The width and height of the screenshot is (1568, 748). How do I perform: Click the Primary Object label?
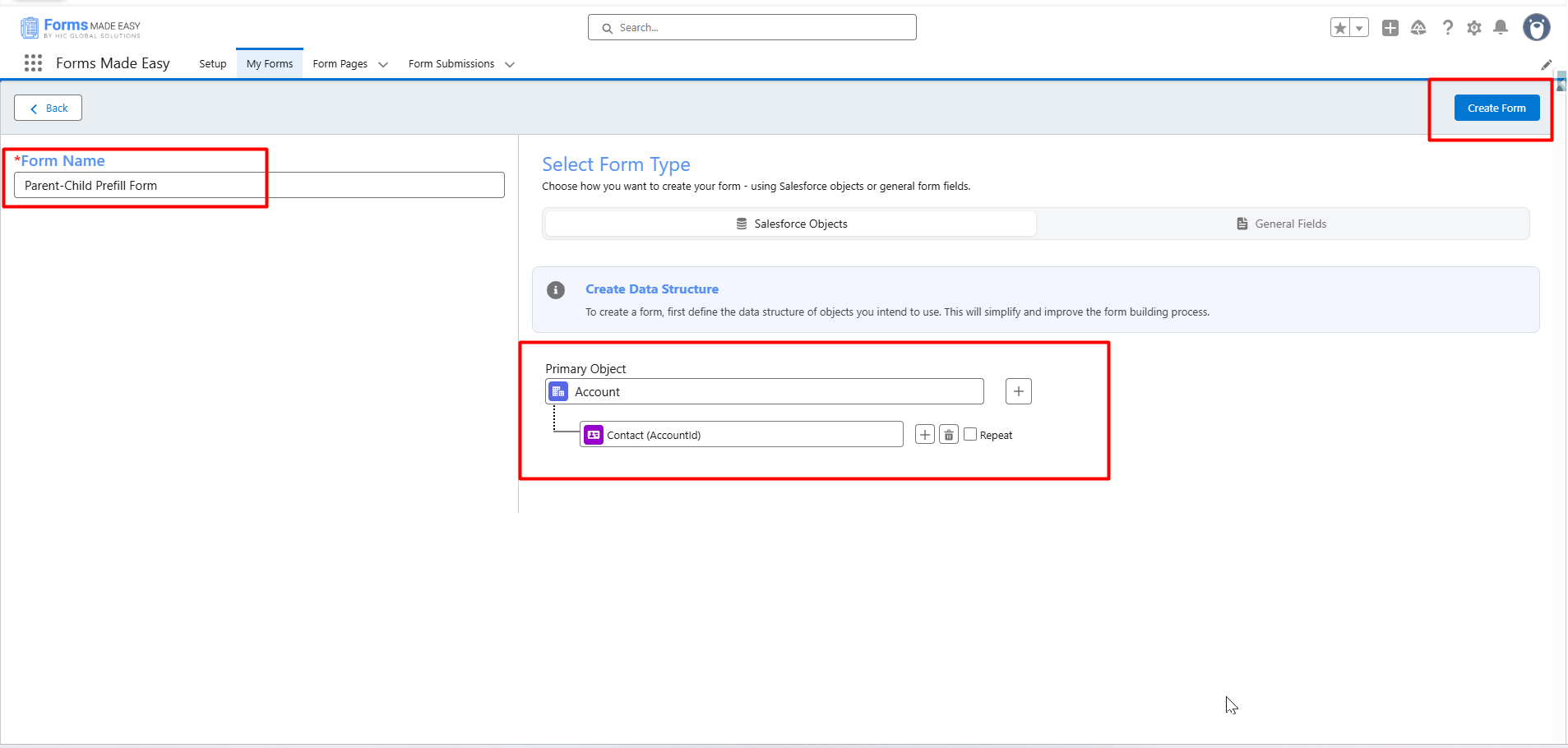585,368
